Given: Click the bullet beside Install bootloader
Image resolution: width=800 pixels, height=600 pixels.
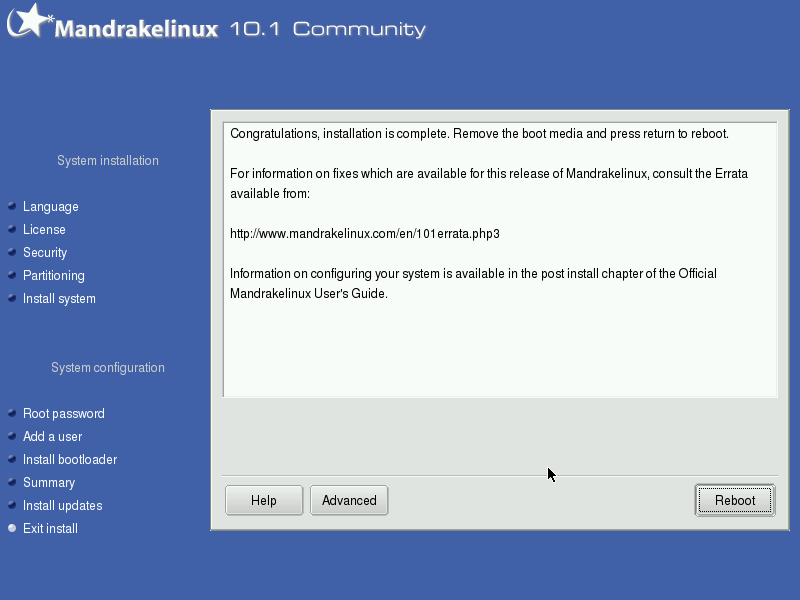Looking at the screenshot, I should [12, 459].
